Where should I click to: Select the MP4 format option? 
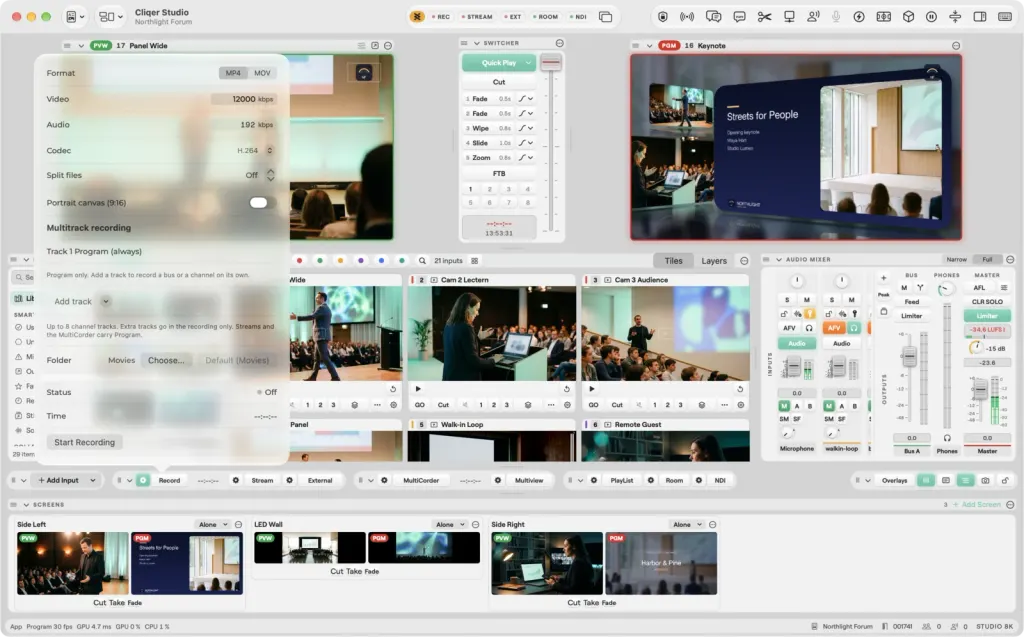point(233,73)
